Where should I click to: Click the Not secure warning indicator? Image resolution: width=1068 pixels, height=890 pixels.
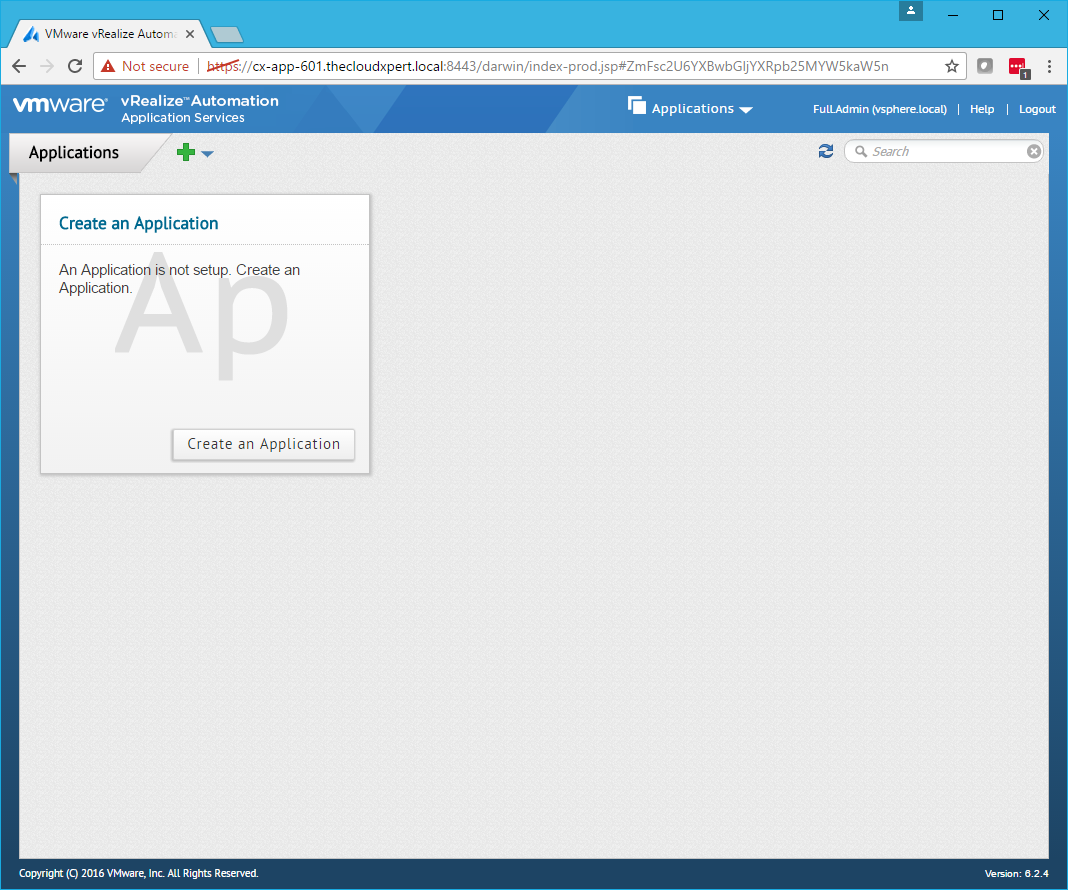(145, 66)
